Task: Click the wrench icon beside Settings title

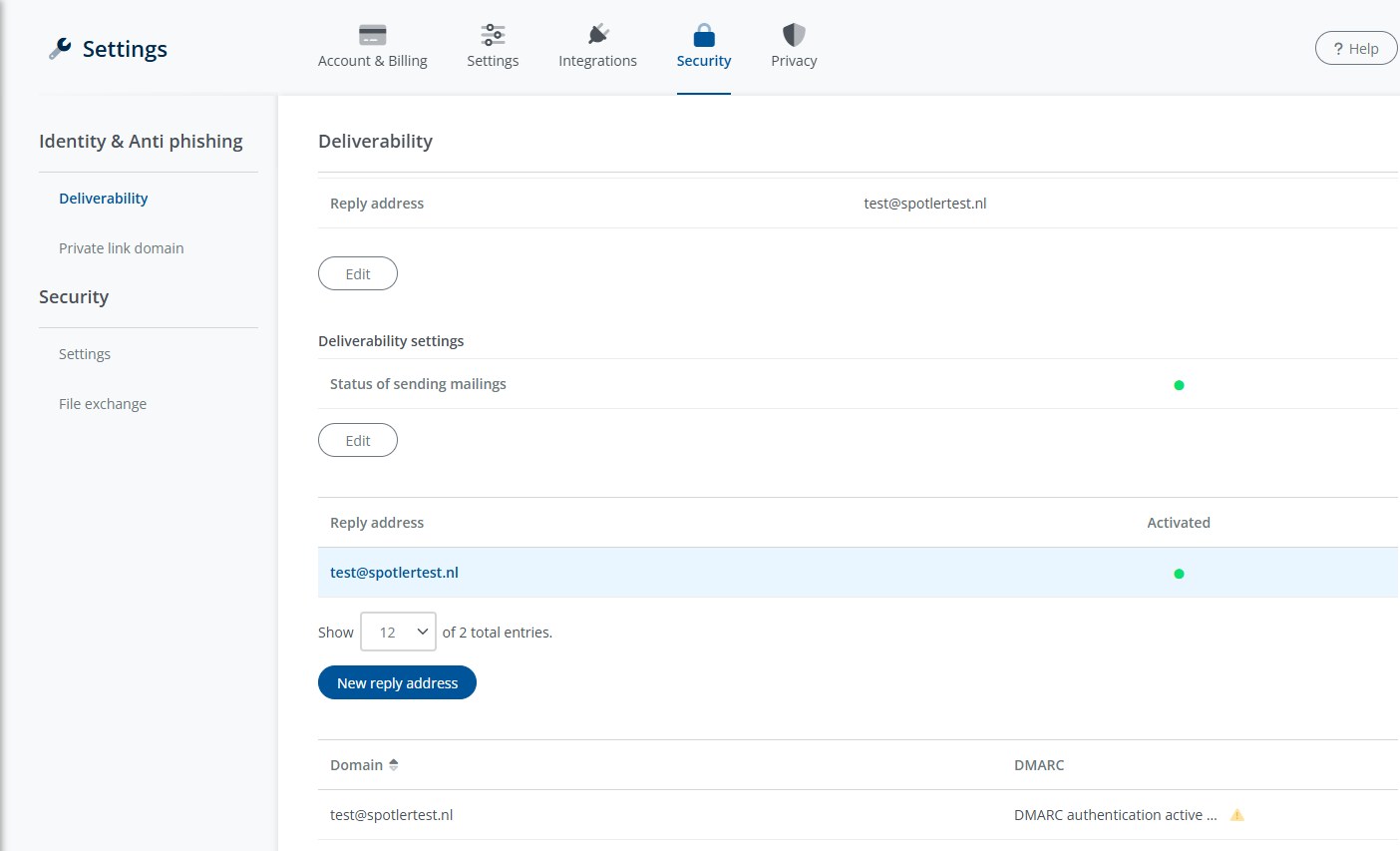Action: pos(60,49)
